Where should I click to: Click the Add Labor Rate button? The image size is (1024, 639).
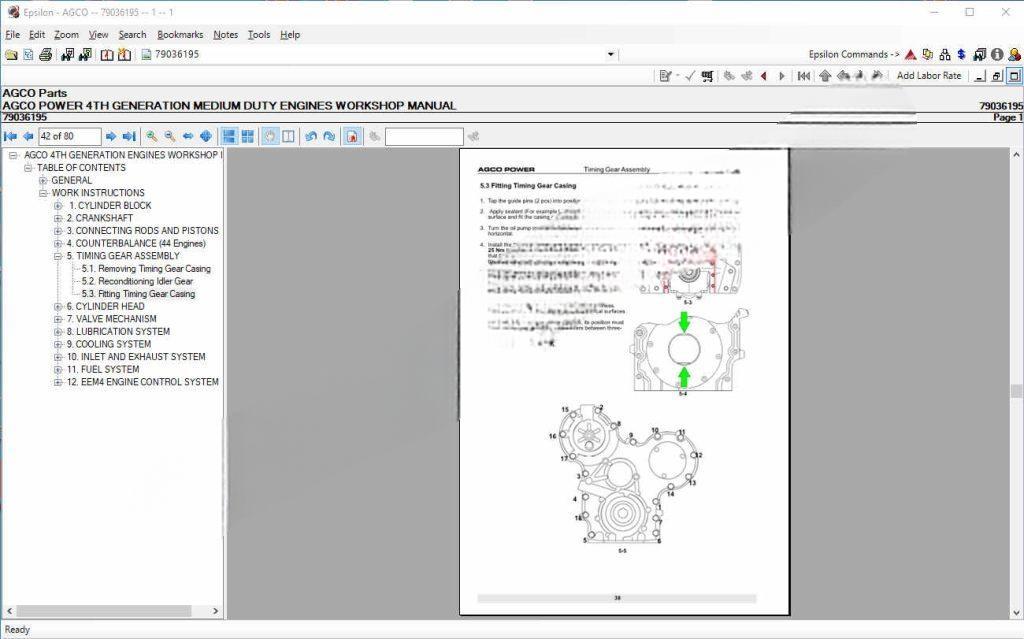[928, 76]
